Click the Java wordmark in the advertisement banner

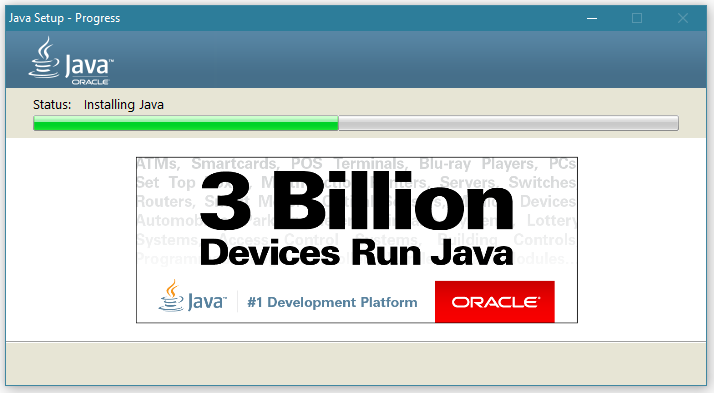[206, 301]
